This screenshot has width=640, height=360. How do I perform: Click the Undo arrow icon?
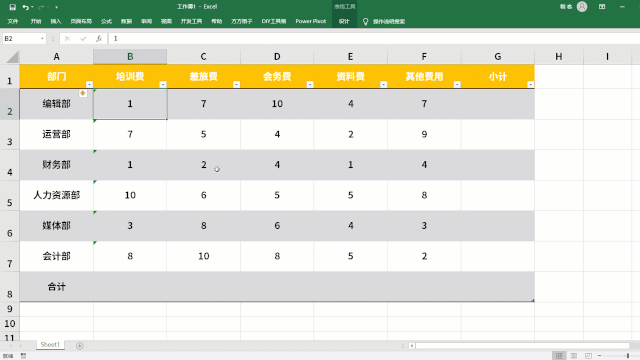[26, 7]
